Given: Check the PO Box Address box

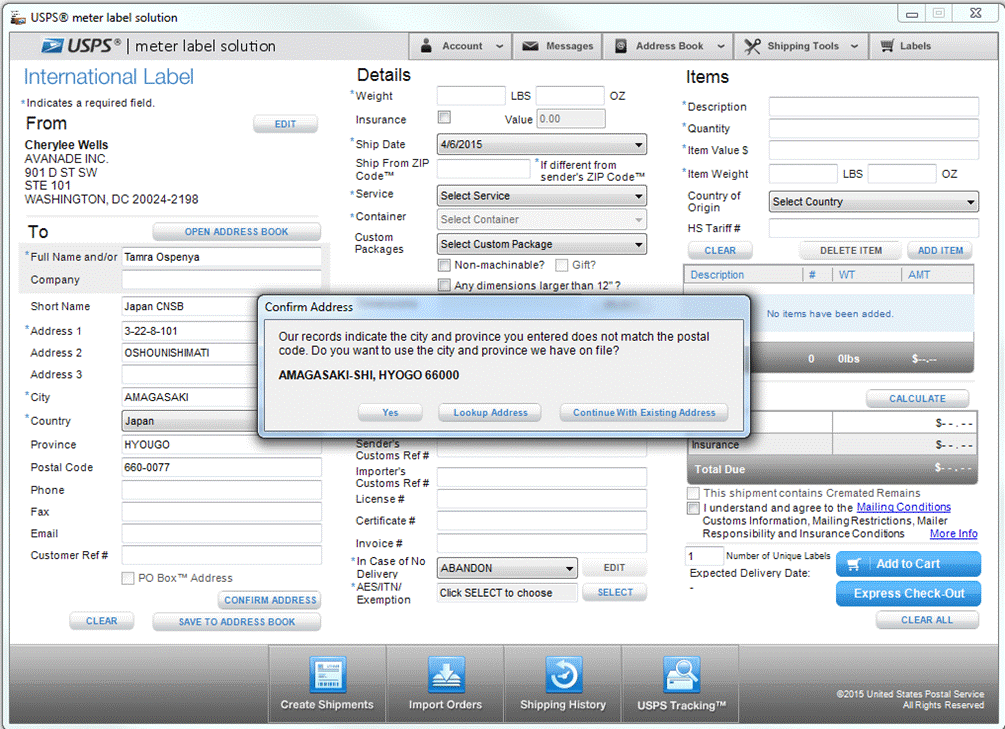Looking at the screenshot, I should (128, 578).
